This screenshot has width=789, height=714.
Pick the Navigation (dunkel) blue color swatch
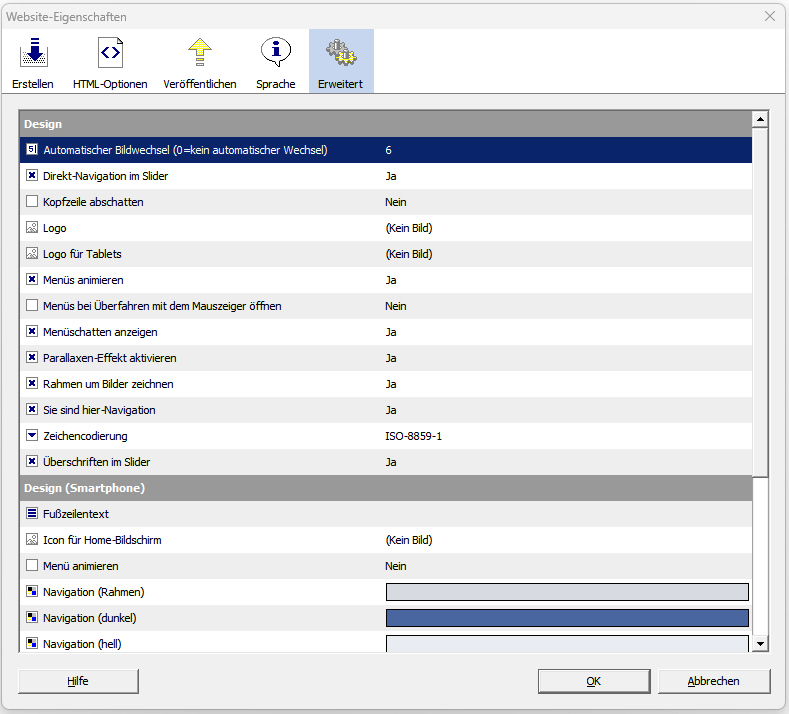pos(567,618)
